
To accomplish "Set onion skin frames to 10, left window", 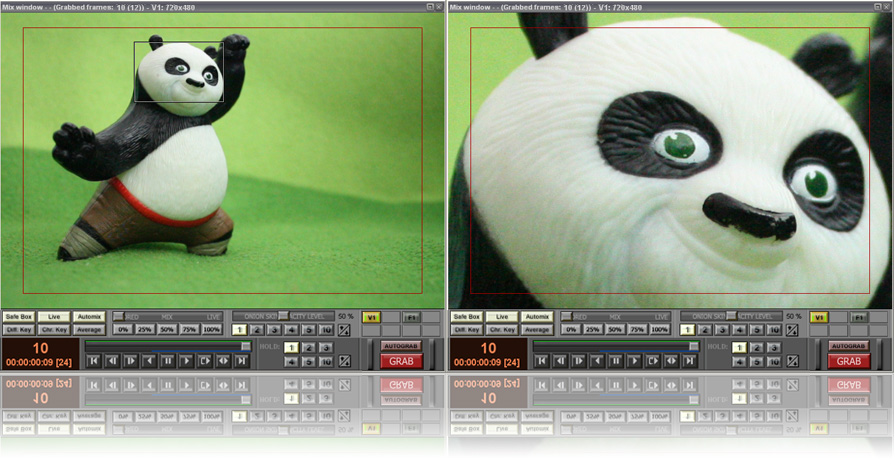I will pos(326,330).
